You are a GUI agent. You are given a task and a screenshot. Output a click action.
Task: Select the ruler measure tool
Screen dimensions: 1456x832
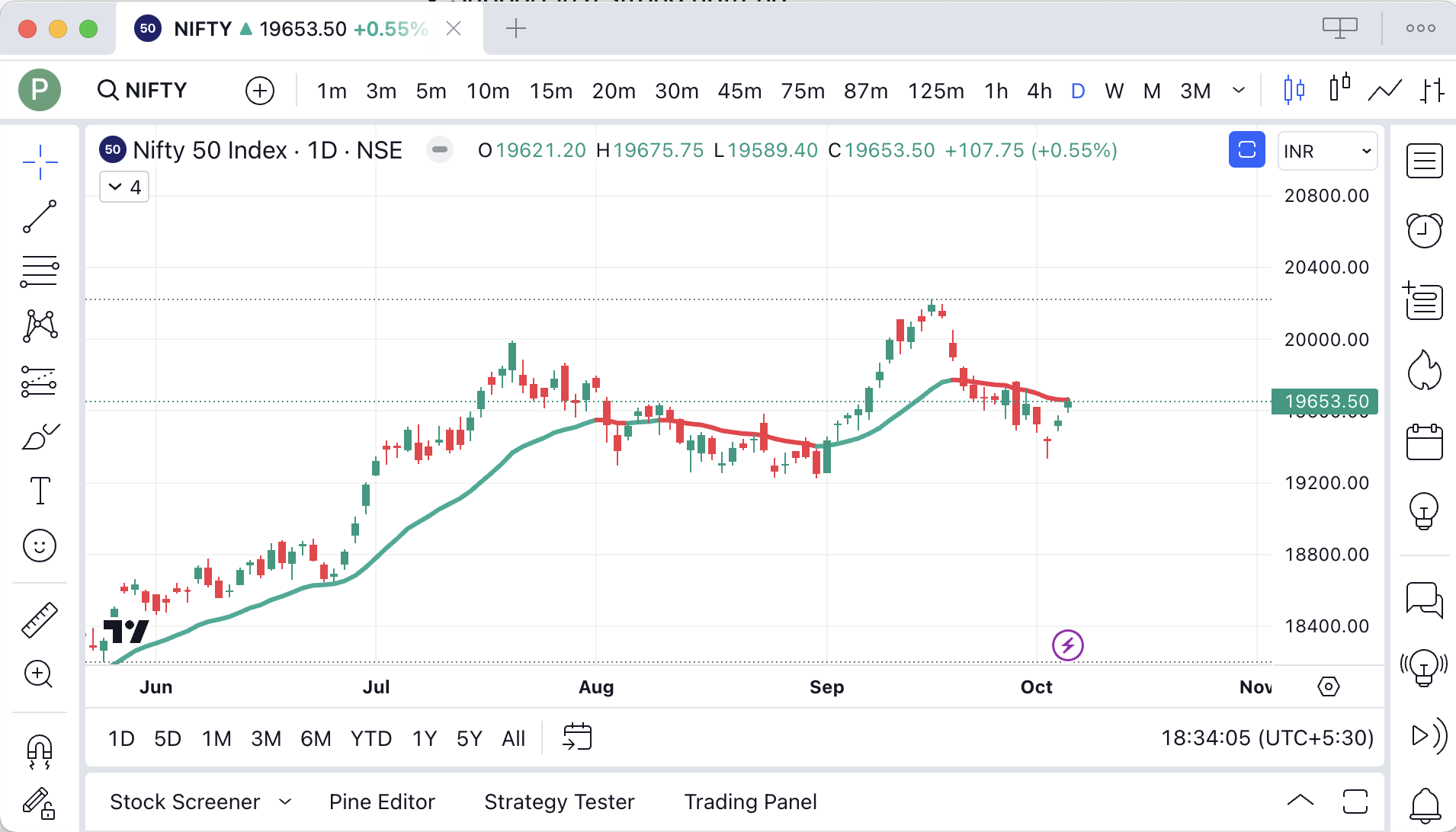coord(40,619)
